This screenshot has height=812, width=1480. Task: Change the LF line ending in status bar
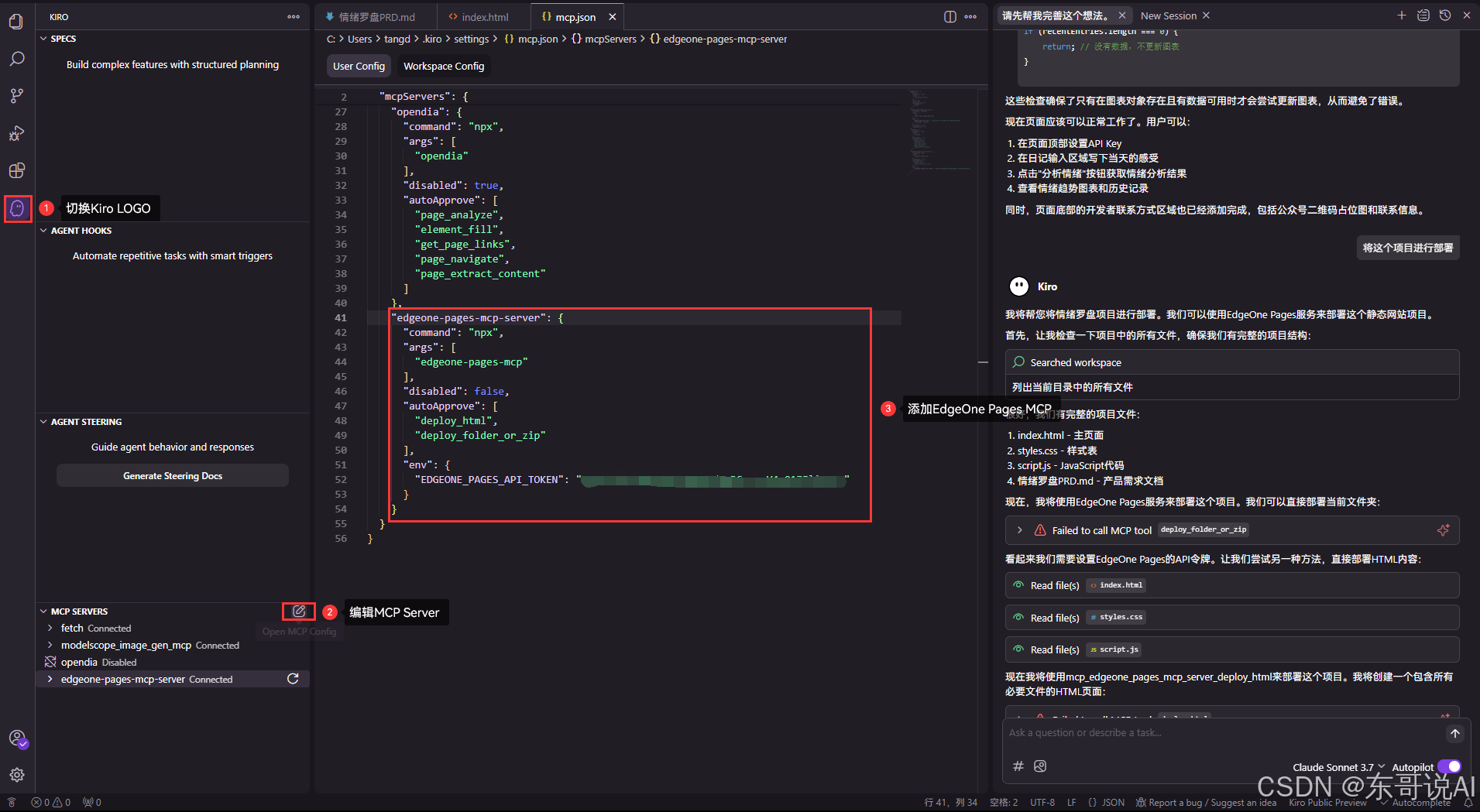1072,803
